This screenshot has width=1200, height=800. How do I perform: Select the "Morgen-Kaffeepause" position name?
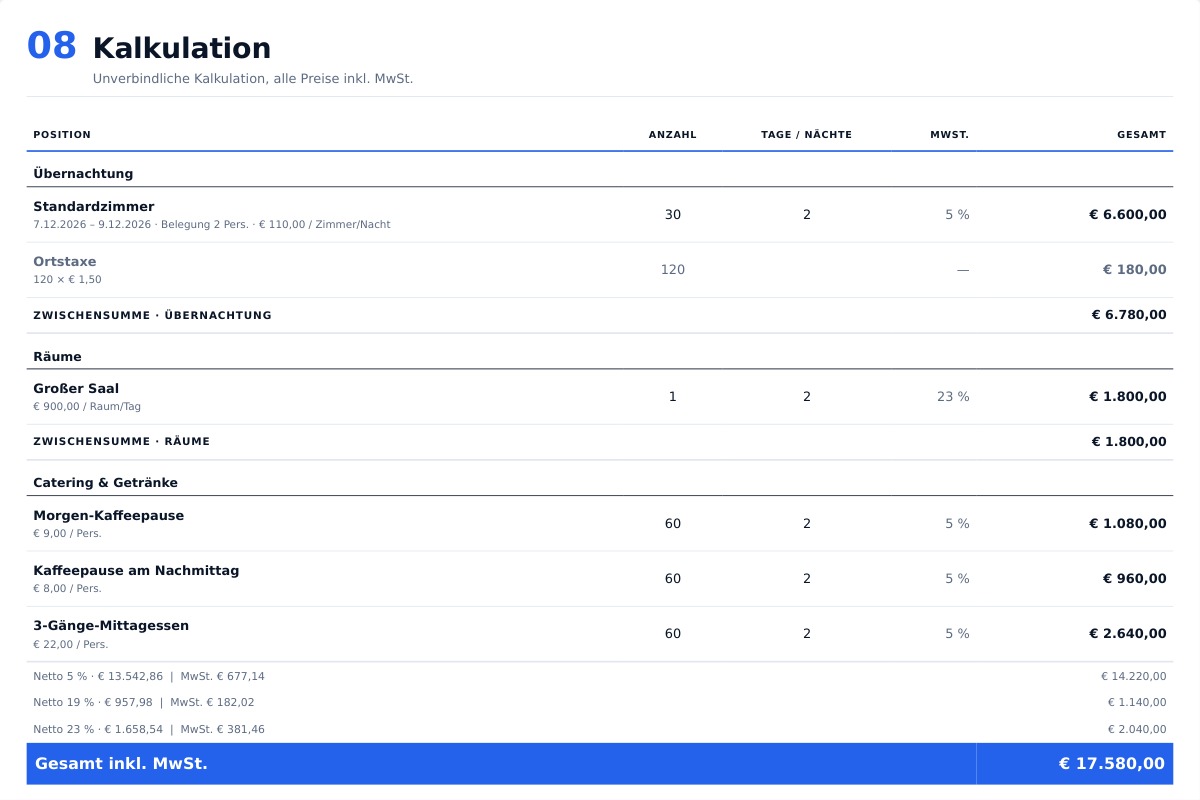coord(109,516)
